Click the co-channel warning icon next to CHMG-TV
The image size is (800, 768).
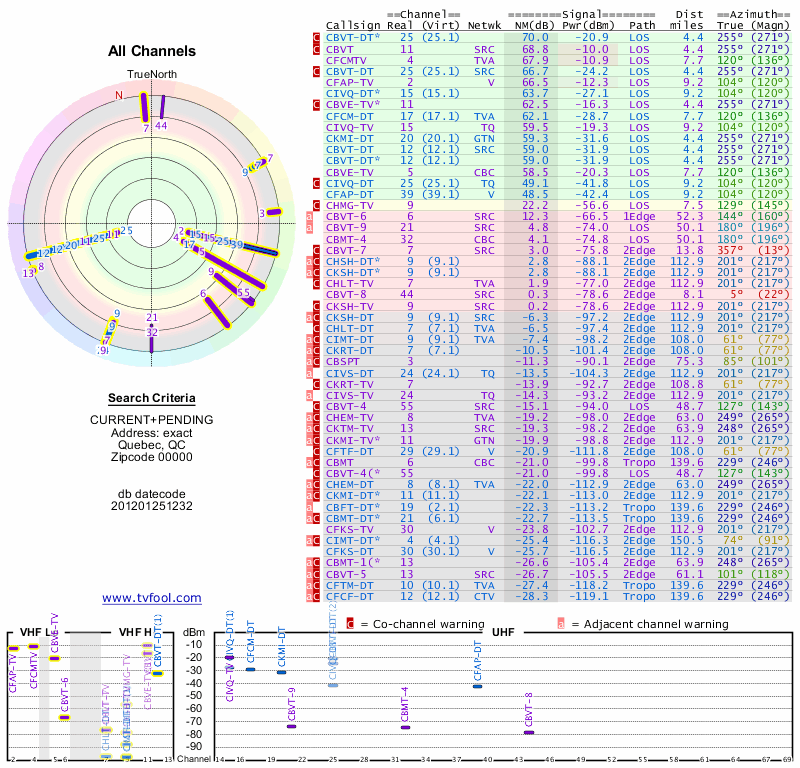click(316, 205)
